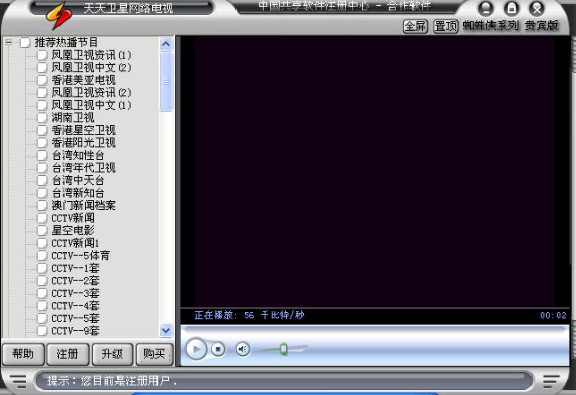This screenshot has width=576, height=395.
Task: Click the black video display area
Action: (x=375, y=171)
